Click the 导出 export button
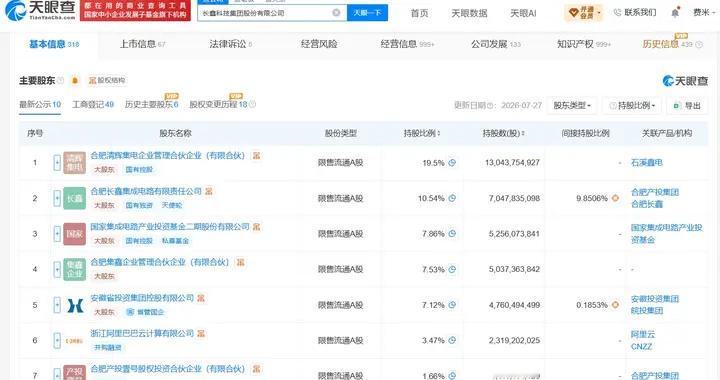Screen dimensions: 720x380 (687, 106)
